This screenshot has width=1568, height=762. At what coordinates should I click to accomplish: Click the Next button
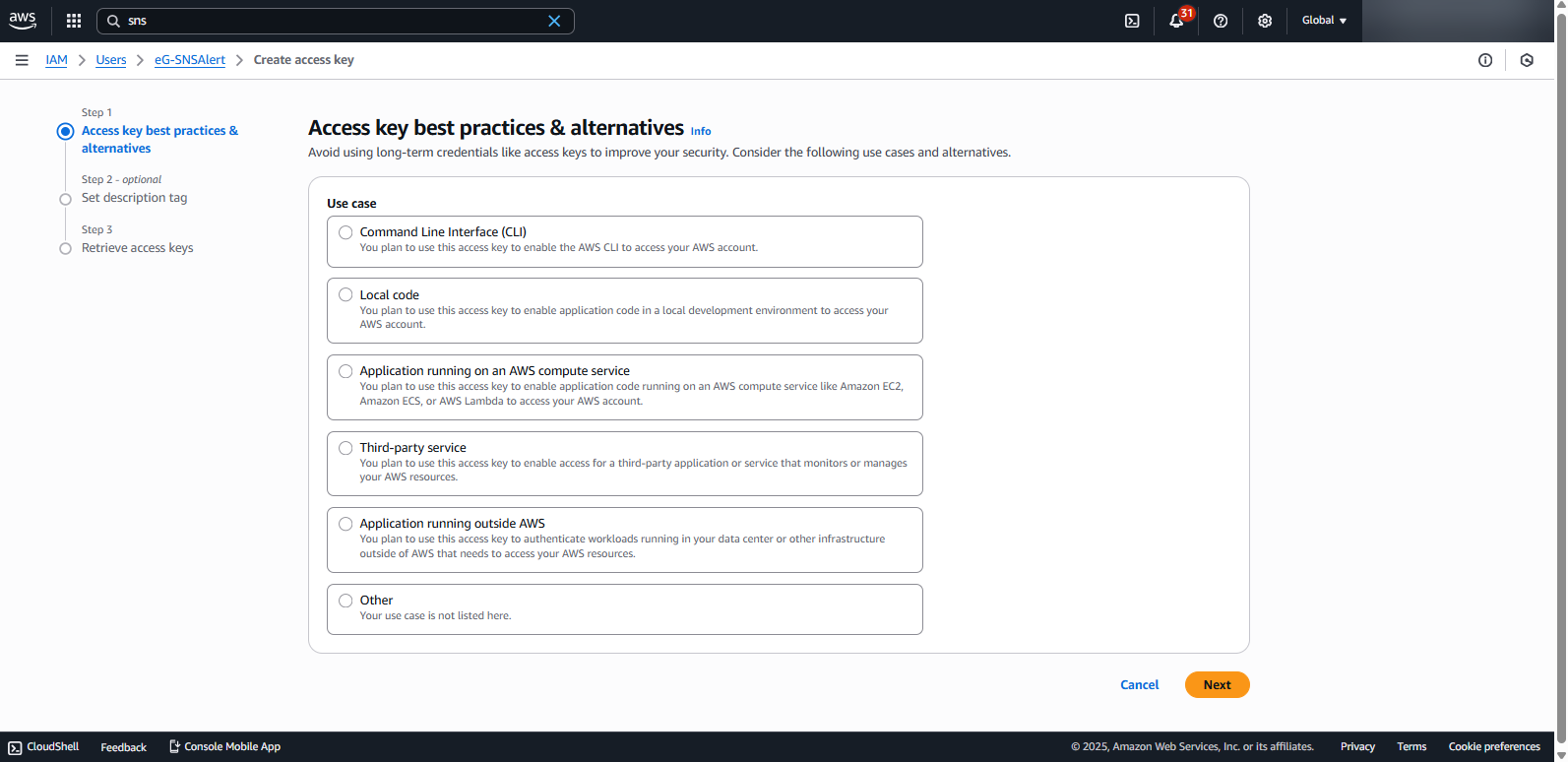pyautogui.click(x=1217, y=685)
